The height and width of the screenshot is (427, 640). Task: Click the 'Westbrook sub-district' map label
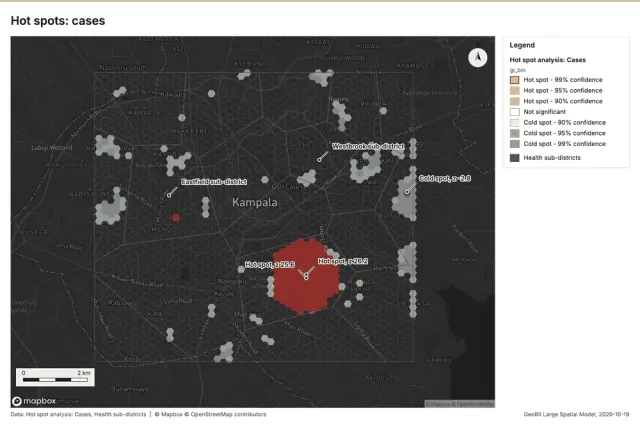pos(368,146)
